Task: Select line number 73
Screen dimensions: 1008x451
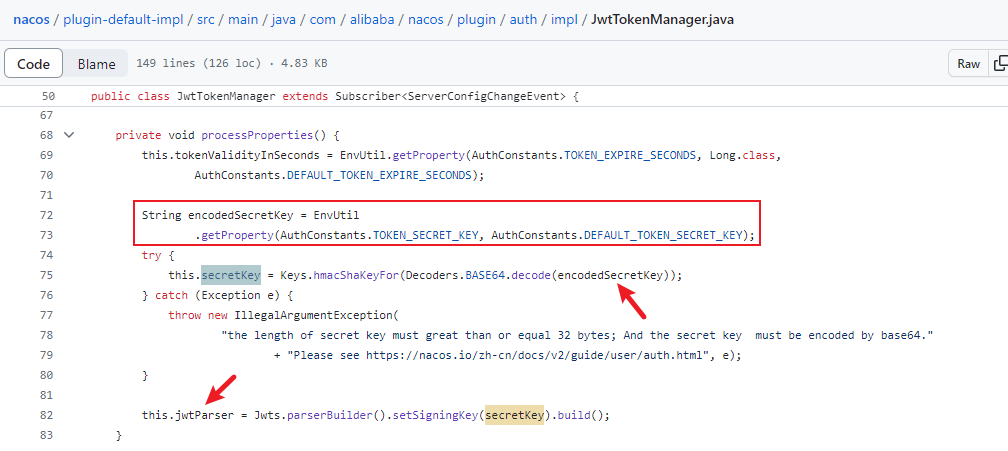Action: pyautogui.click(x=46, y=234)
